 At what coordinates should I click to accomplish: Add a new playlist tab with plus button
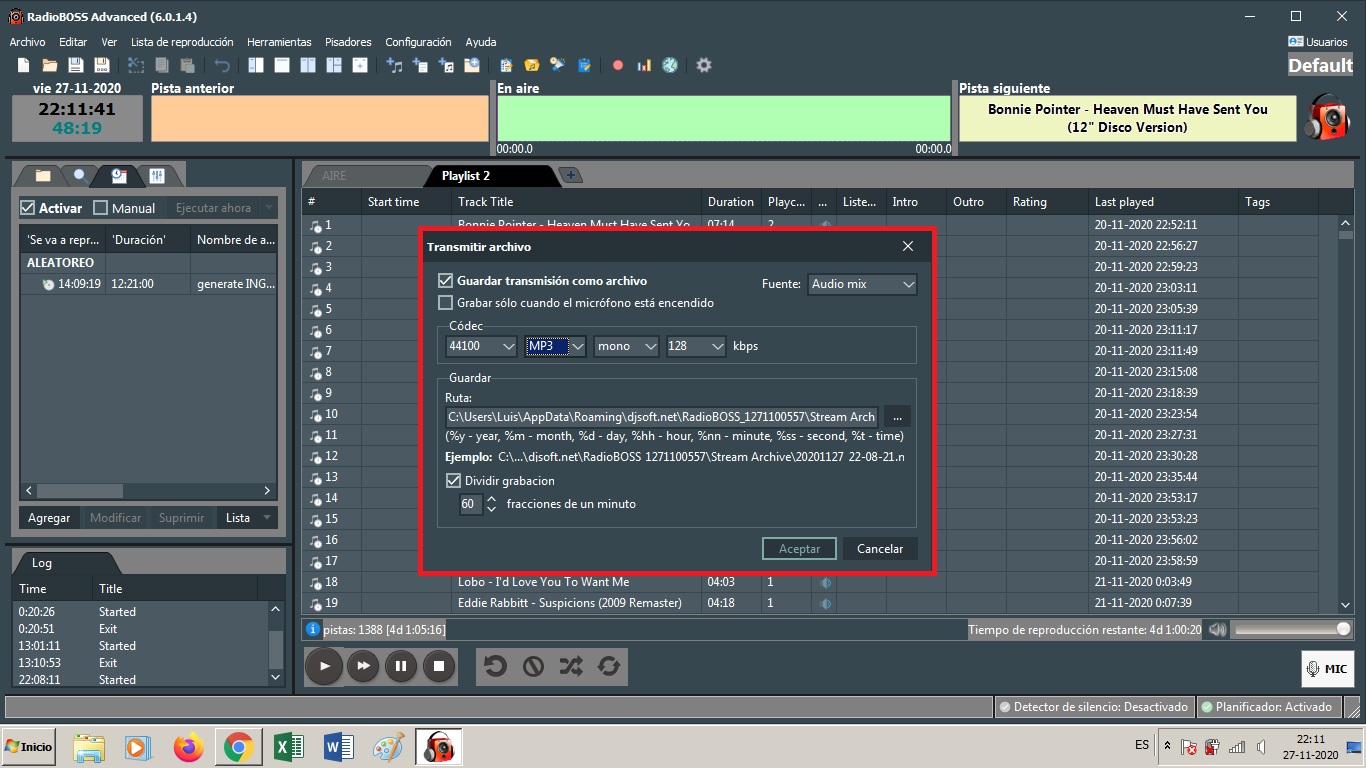coord(572,175)
